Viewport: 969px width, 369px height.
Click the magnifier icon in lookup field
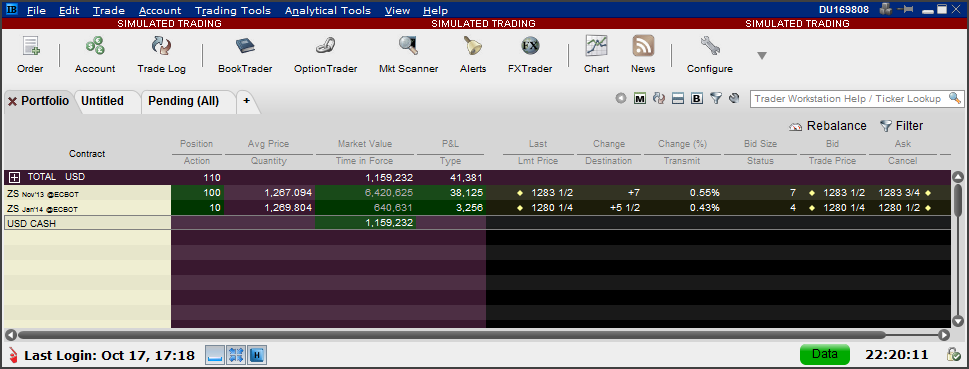(955, 98)
